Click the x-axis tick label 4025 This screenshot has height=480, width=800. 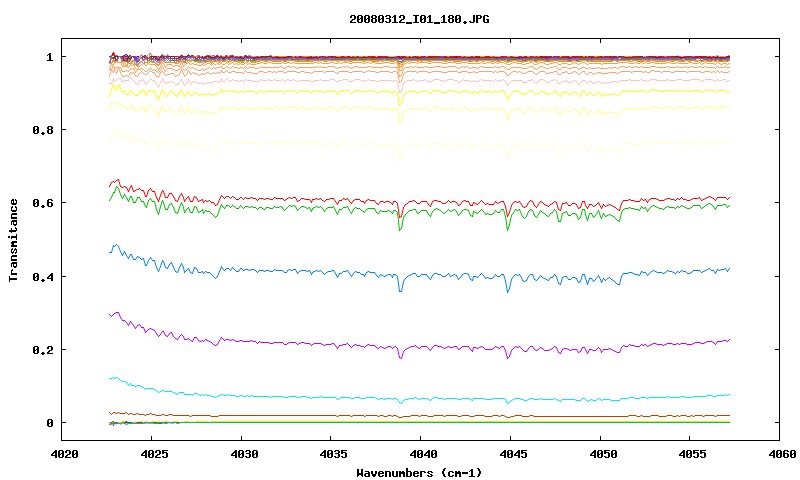pyautogui.click(x=154, y=454)
